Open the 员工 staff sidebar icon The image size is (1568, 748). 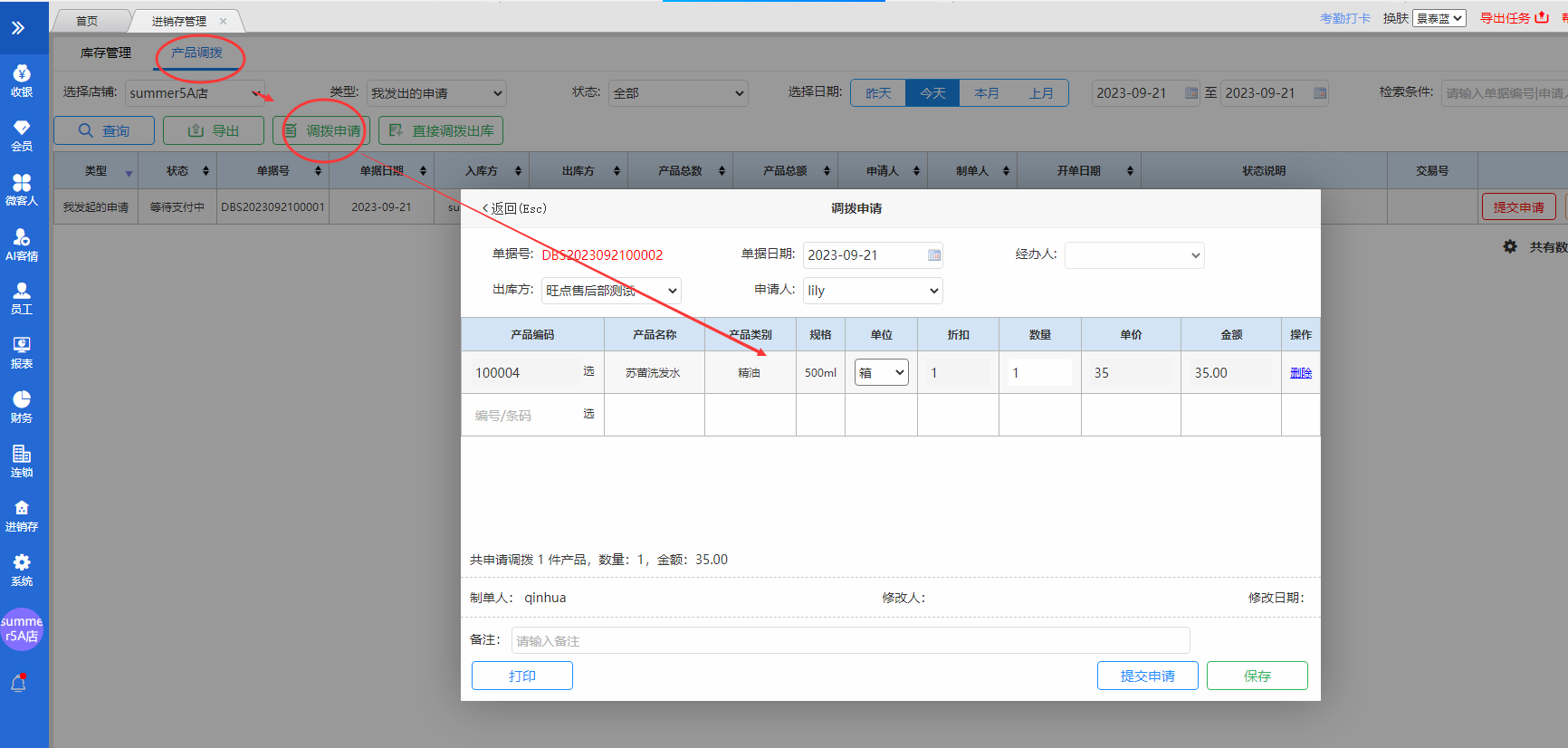coord(22,298)
